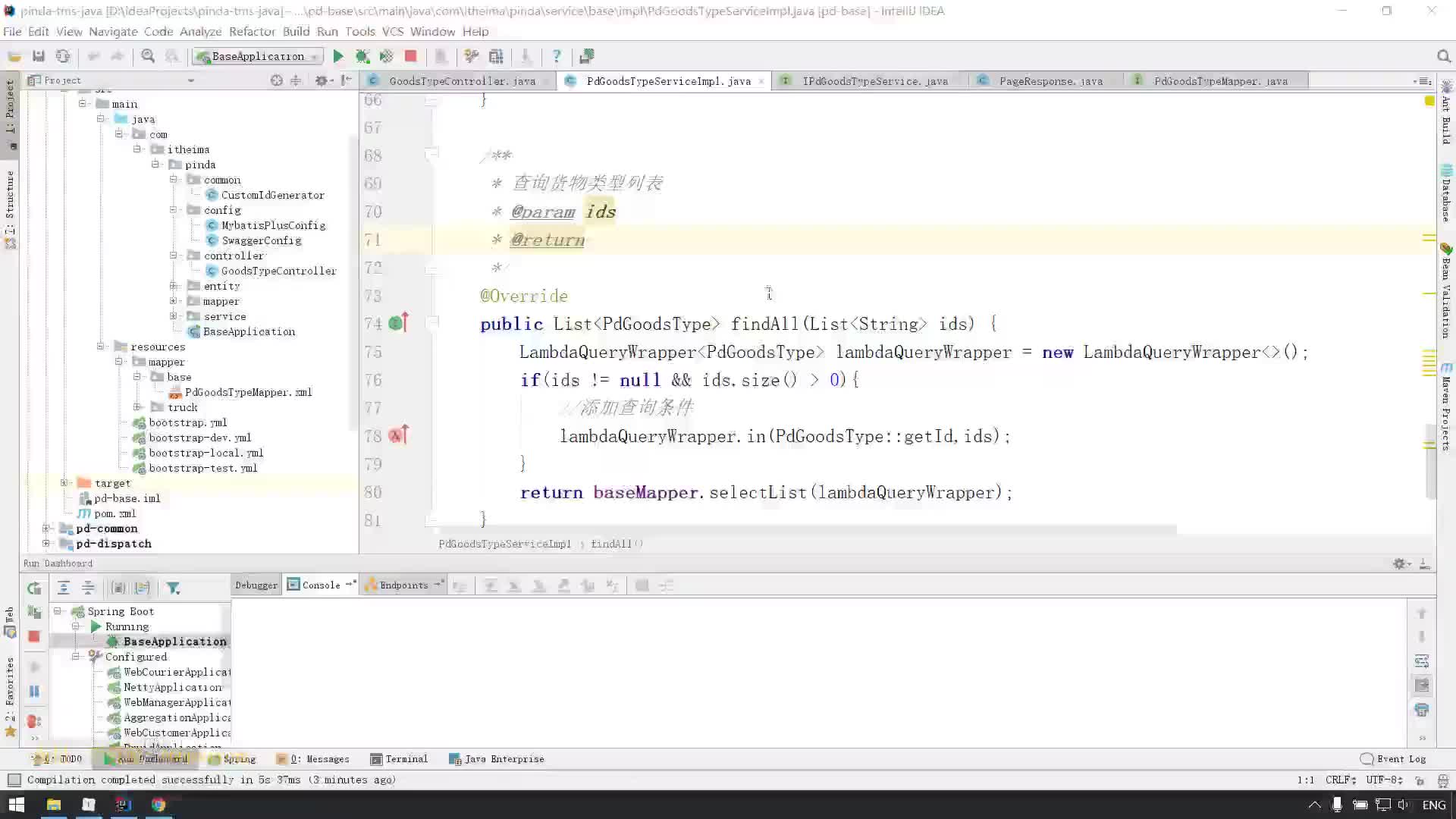
Task: Click Run with Coverage icon
Action: 387,56
